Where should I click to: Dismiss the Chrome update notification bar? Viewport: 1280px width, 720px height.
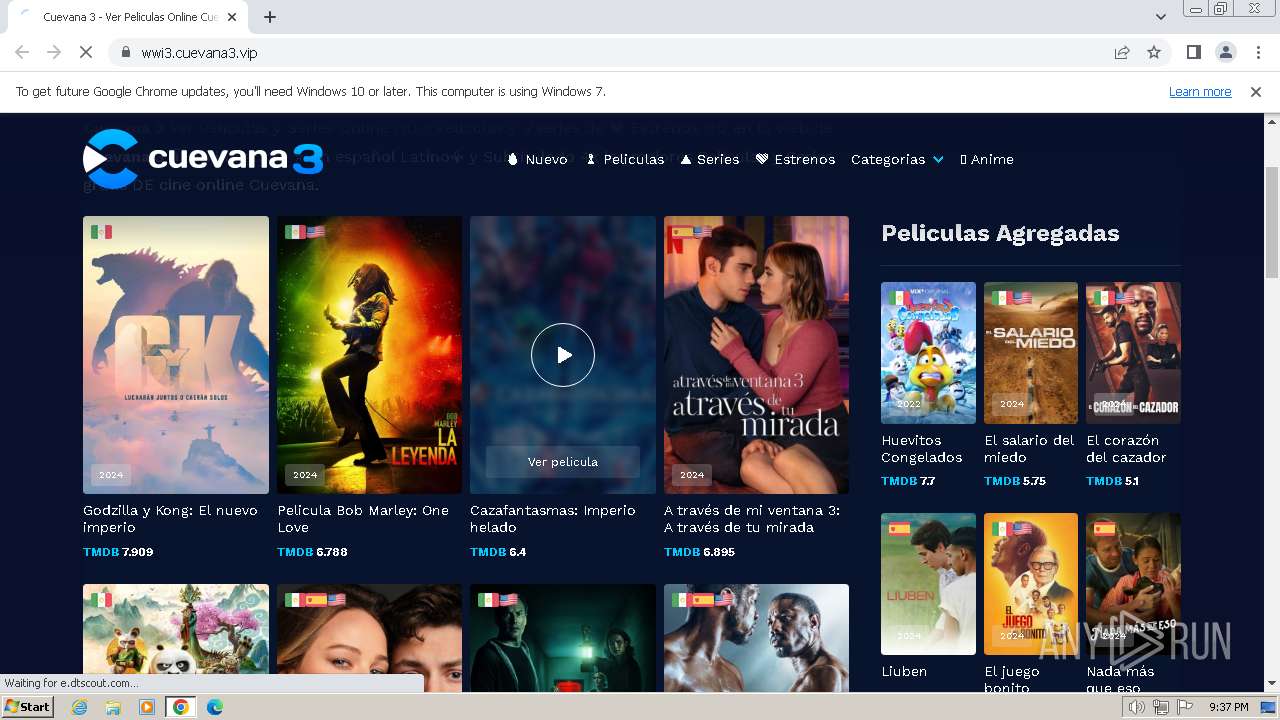(x=1256, y=92)
